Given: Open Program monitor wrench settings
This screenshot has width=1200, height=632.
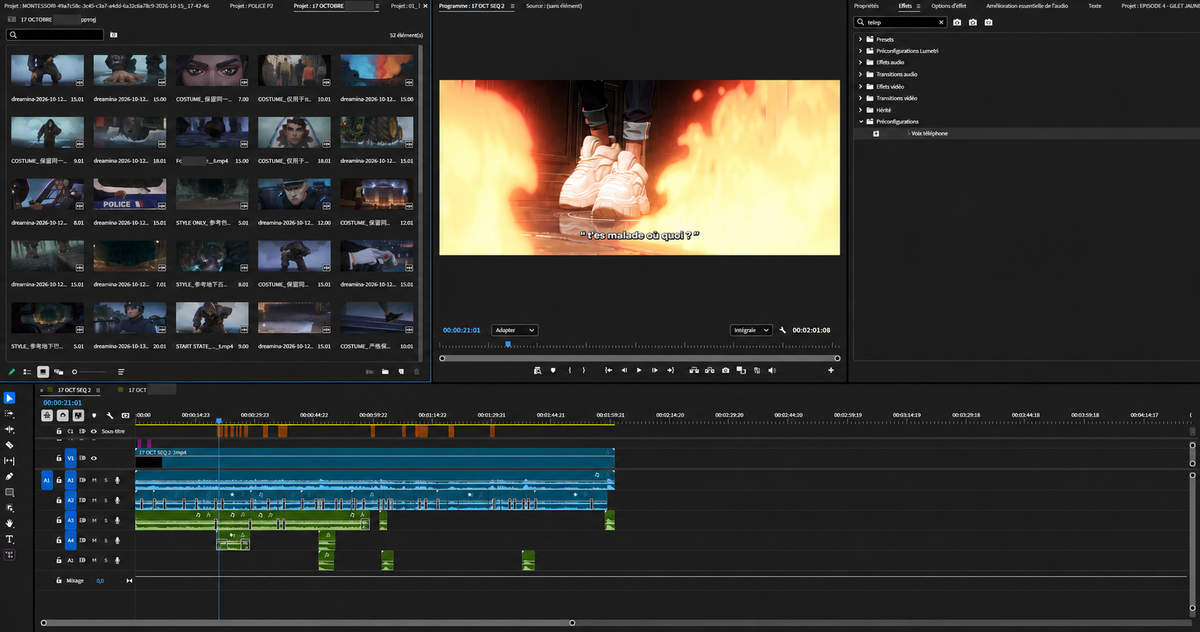Looking at the screenshot, I should pyautogui.click(x=783, y=330).
